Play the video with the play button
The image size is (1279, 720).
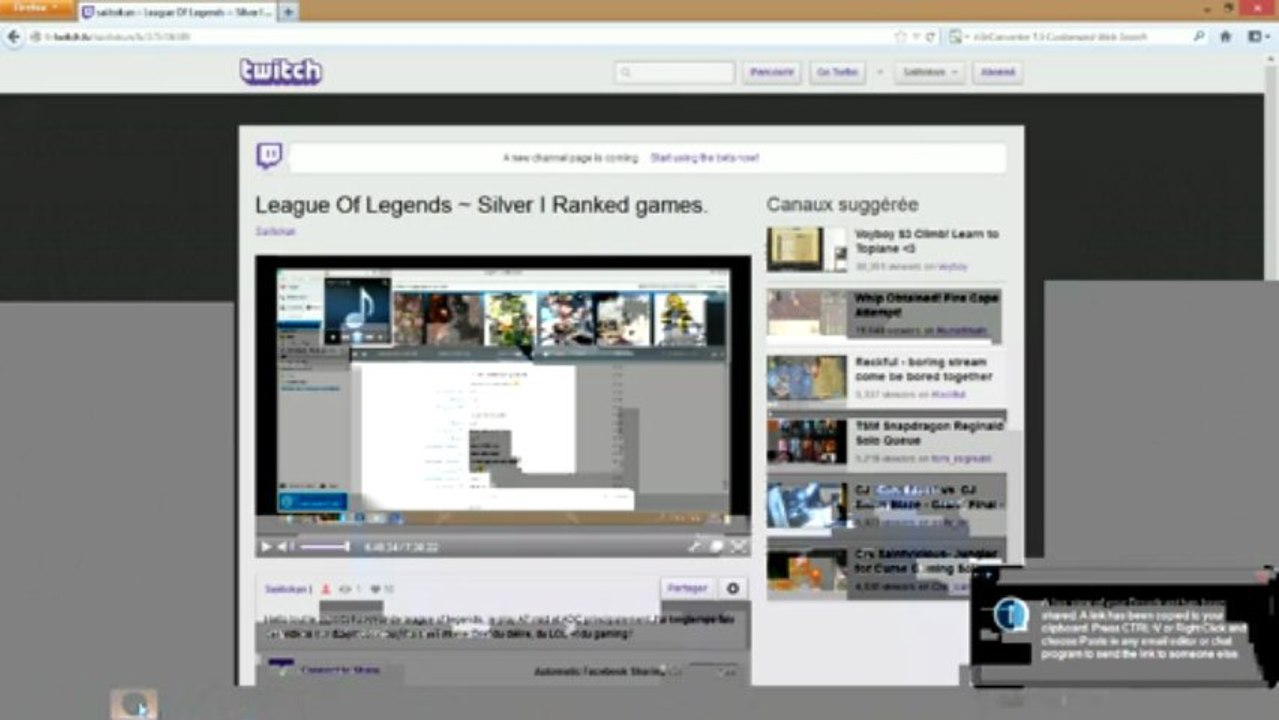point(266,547)
